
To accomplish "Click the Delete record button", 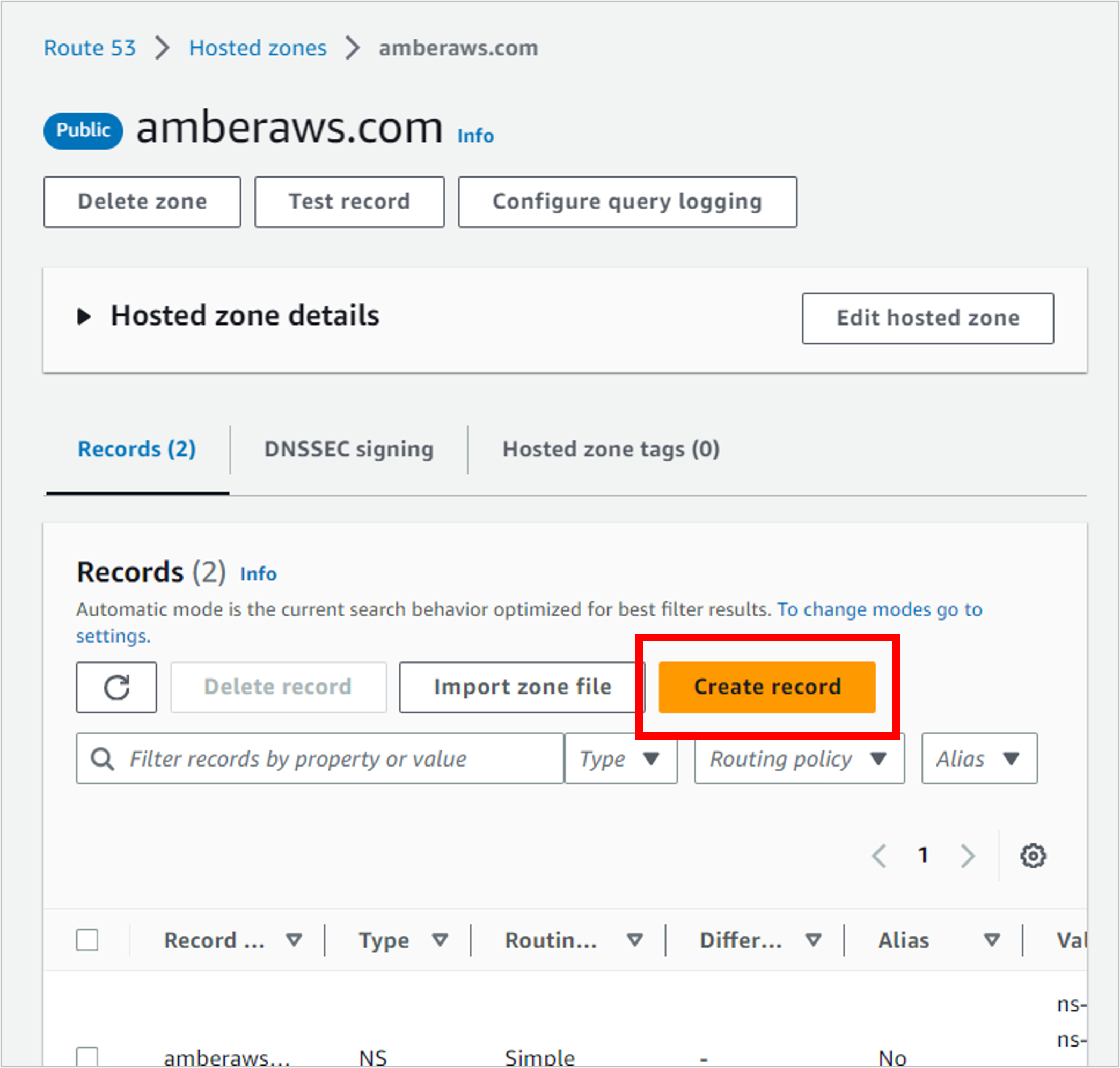I will click(278, 687).
